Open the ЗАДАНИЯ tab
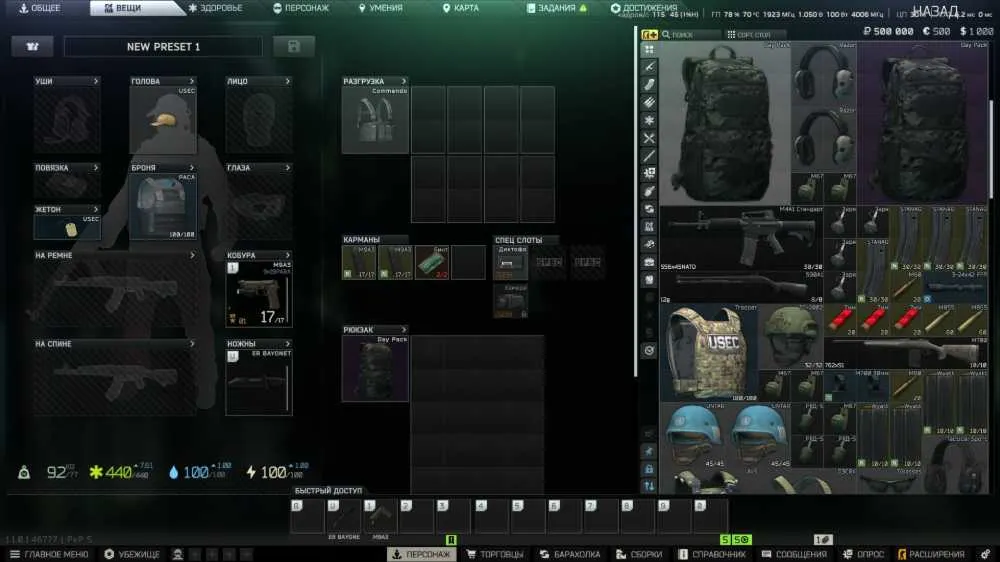This screenshot has width=1000, height=562. click(x=556, y=8)
